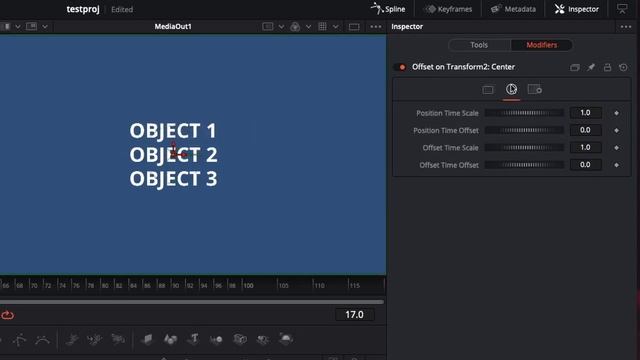Screen dimensions: 640x360
Task: Add an Image Plane 3D node
Action: click(x=147, y=340)
